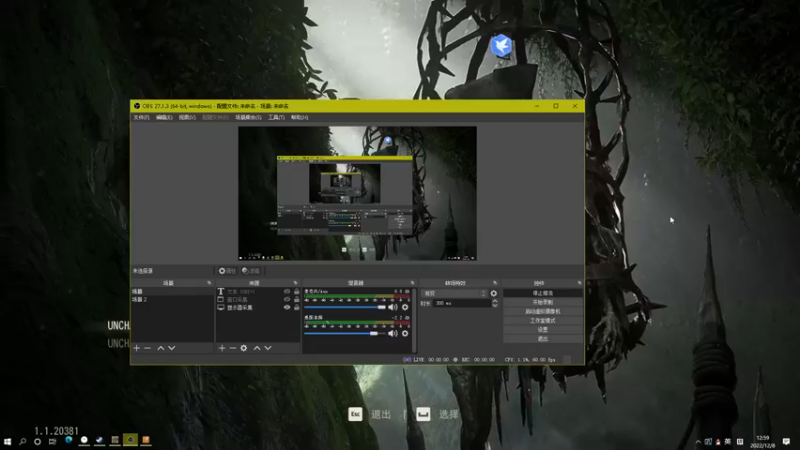
Task: Pop out the Sources dock icon
Action: point(295,283)
